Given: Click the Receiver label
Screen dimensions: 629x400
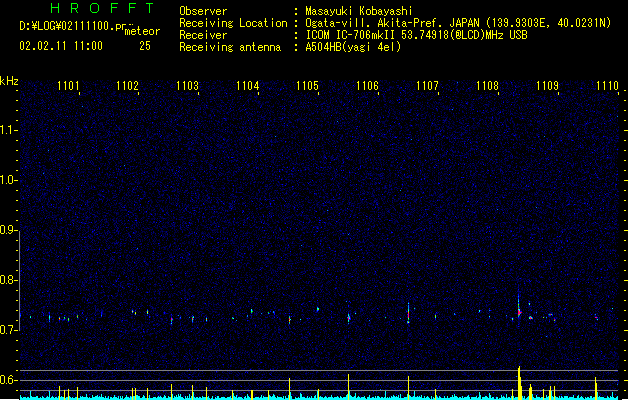Looking at the screenshot, I should [x=203, y=35].
